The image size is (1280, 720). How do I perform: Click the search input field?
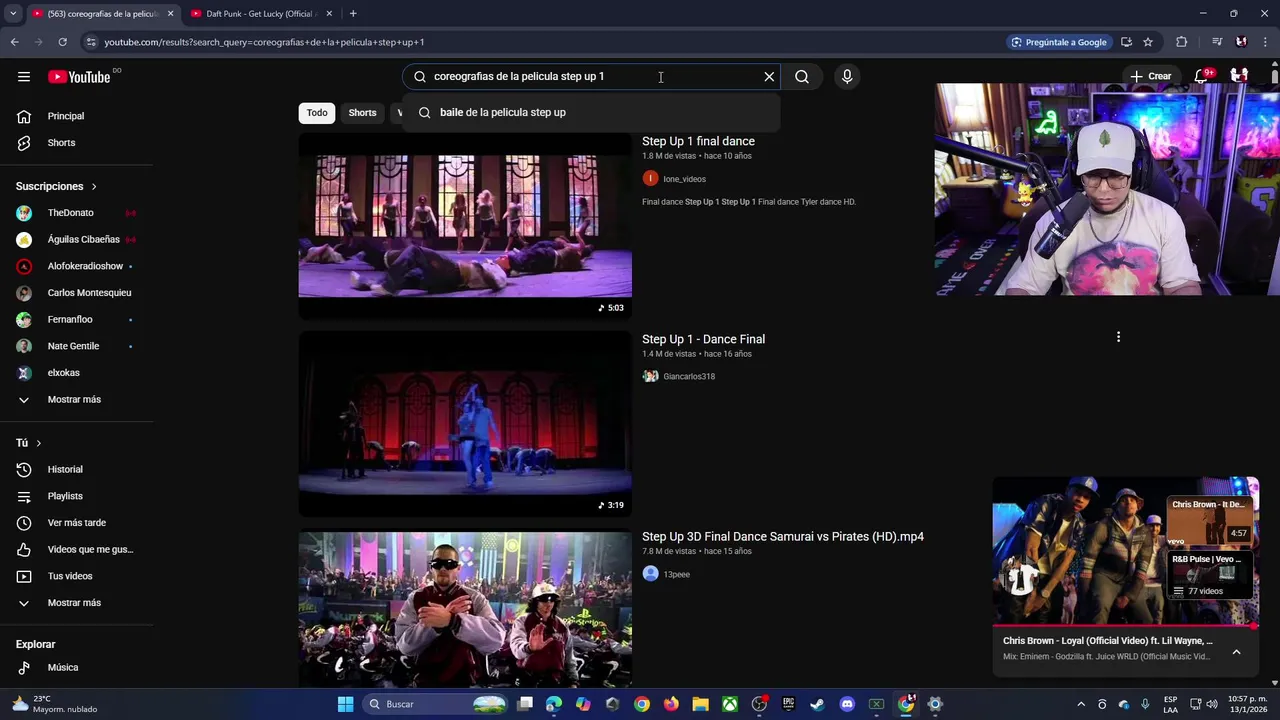[590, 77]
